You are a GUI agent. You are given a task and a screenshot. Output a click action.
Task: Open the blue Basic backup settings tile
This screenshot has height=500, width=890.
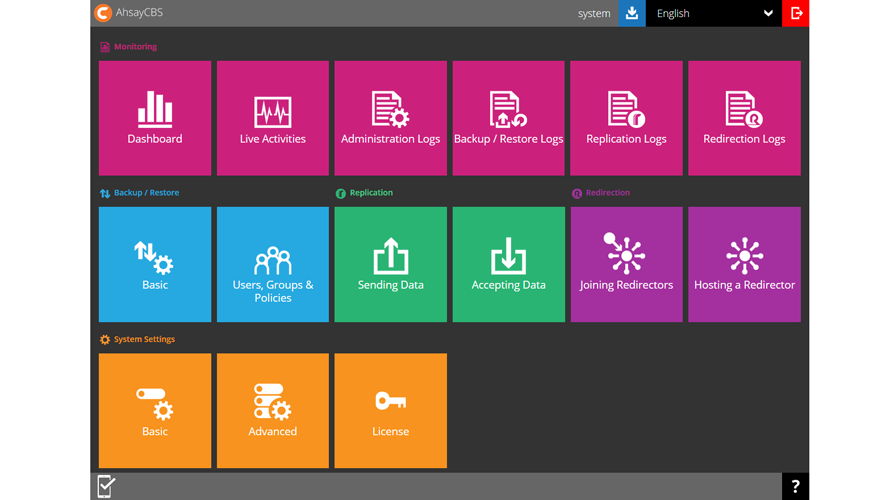coord(155,264)
